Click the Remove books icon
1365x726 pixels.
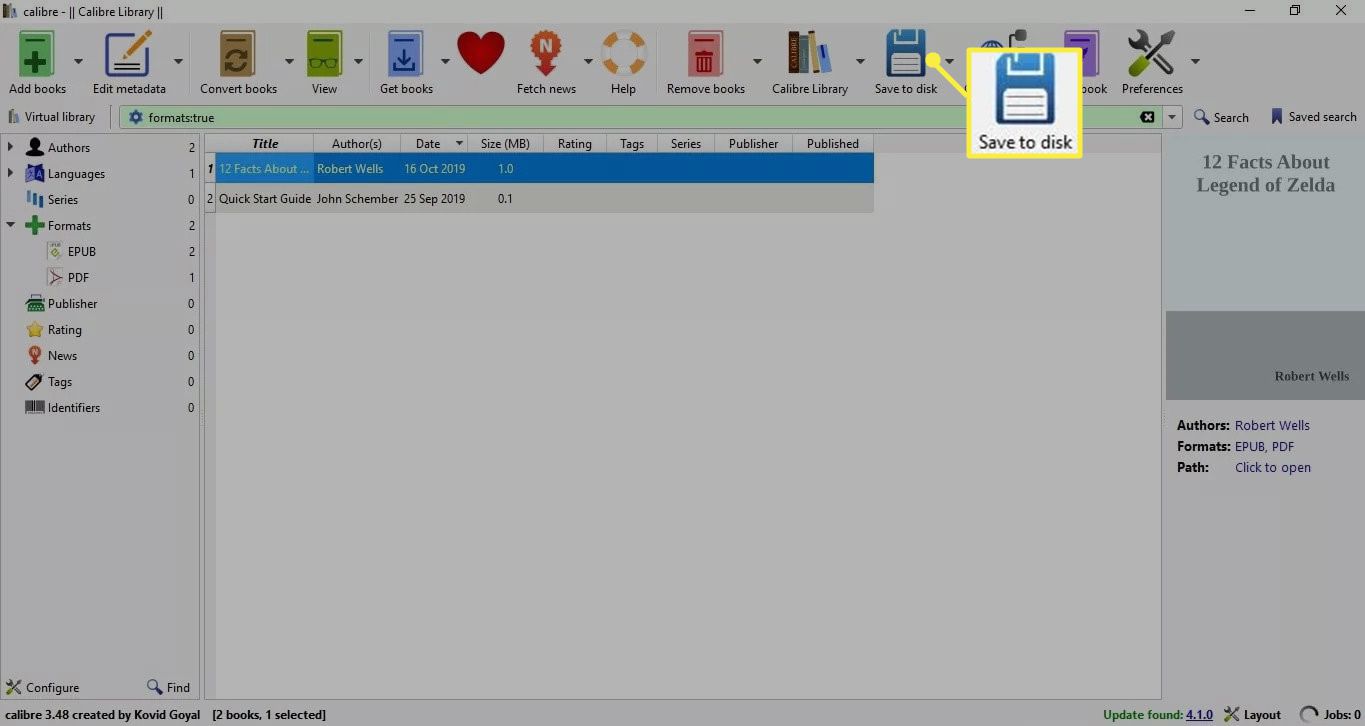coord(705,53)
